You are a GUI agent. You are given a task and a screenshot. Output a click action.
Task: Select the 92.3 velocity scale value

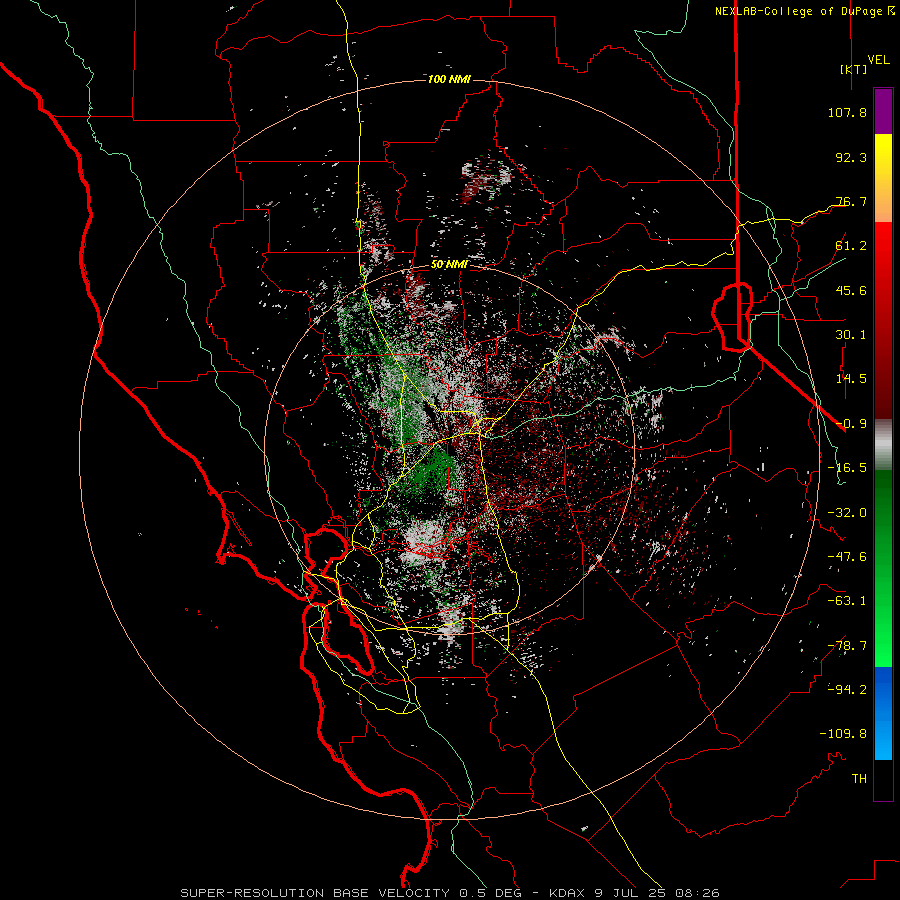click(x=851, y=157)
